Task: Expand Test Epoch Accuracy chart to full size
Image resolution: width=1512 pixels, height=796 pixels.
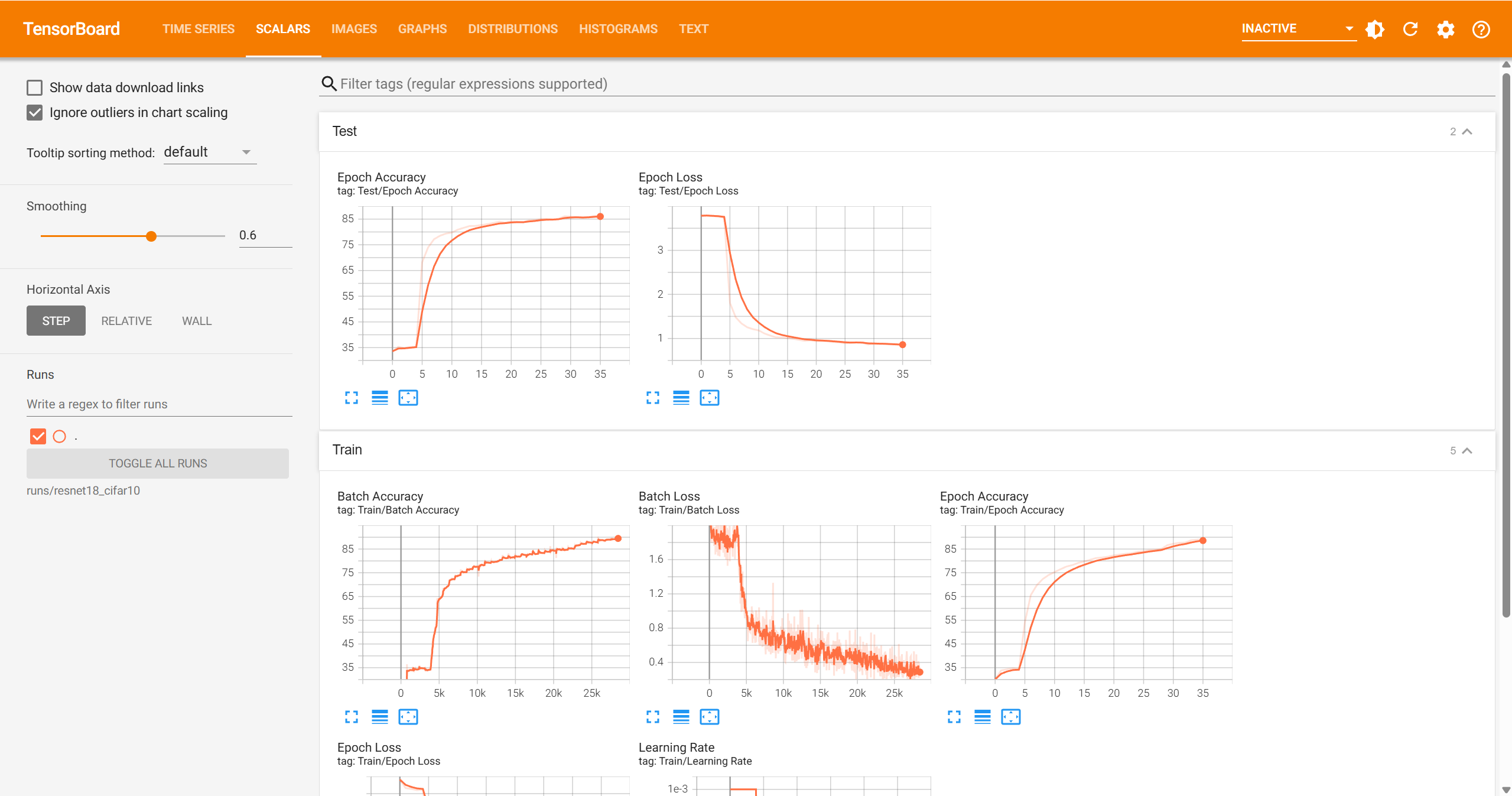Action: tap(352, 398)
